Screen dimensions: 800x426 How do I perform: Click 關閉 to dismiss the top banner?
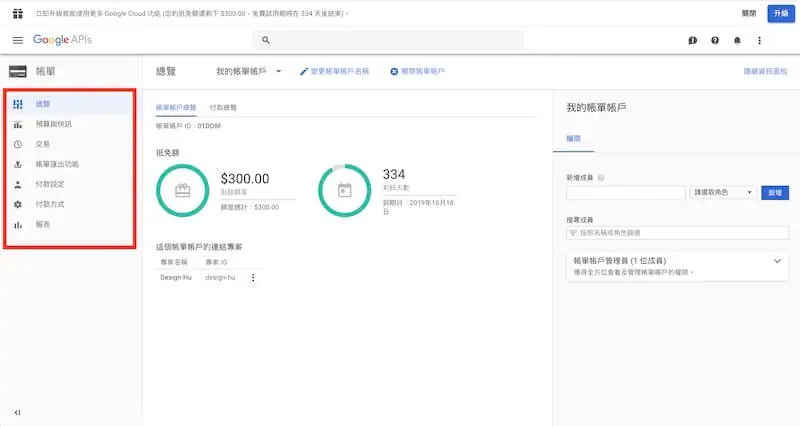click(x=749, y=14)
